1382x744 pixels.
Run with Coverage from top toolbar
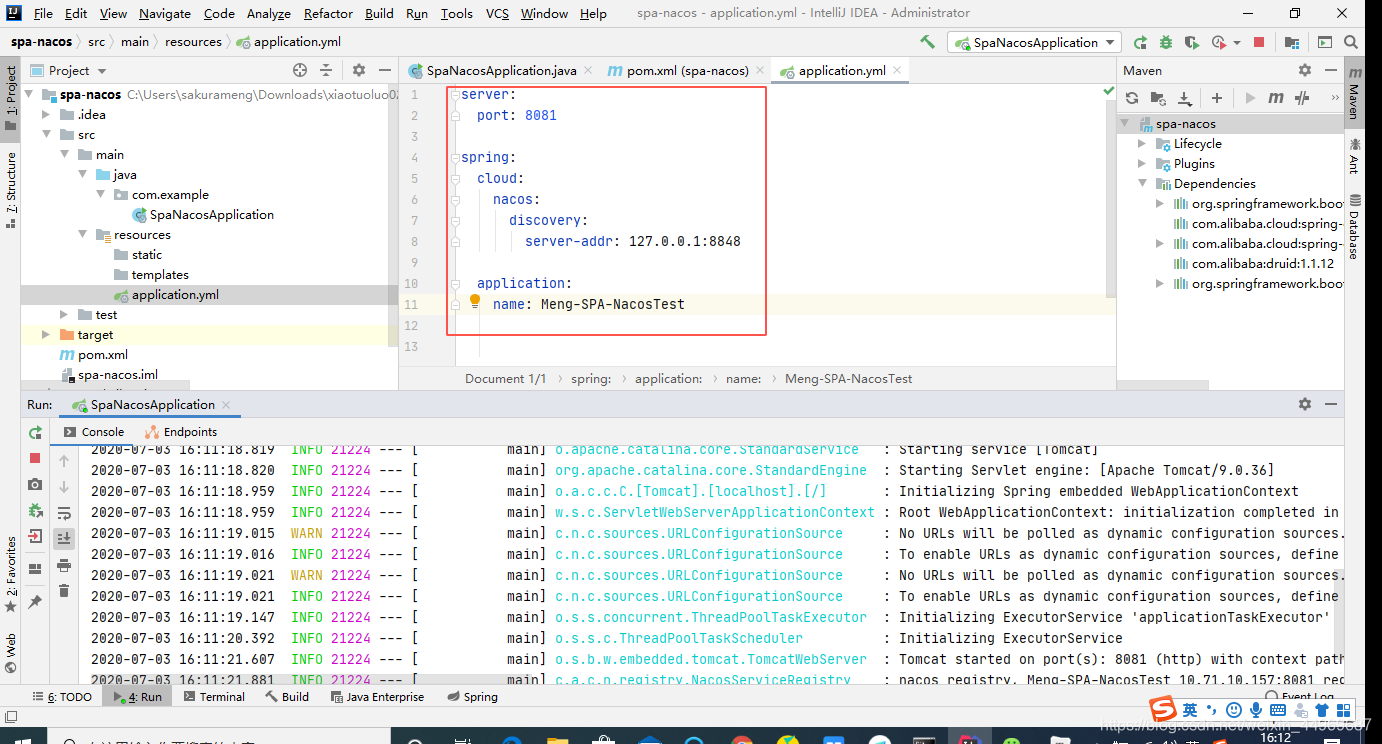1192,42
